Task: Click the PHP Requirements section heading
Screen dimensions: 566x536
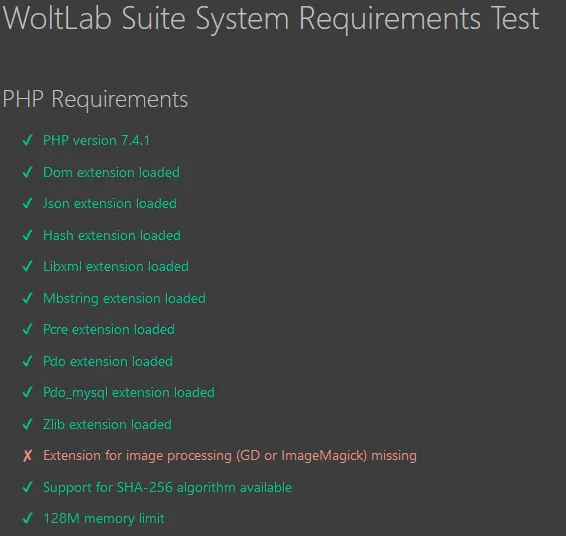Action: tap(95, 99)
